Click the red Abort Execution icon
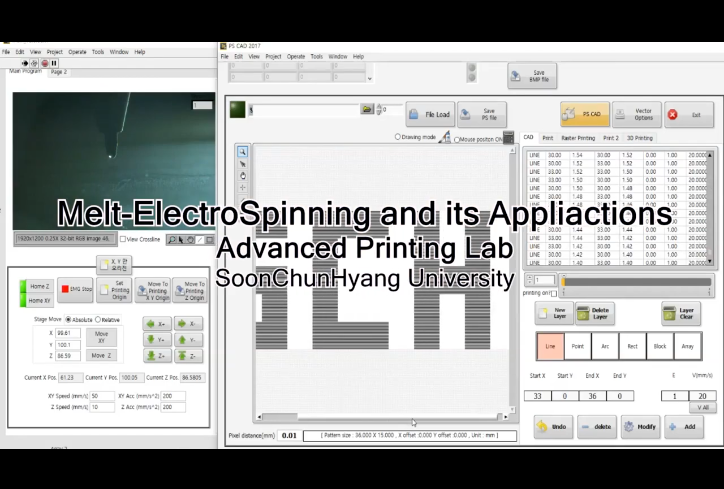This screenshot has width=724, height=489. pyautogui.click(x=45, y=63)
